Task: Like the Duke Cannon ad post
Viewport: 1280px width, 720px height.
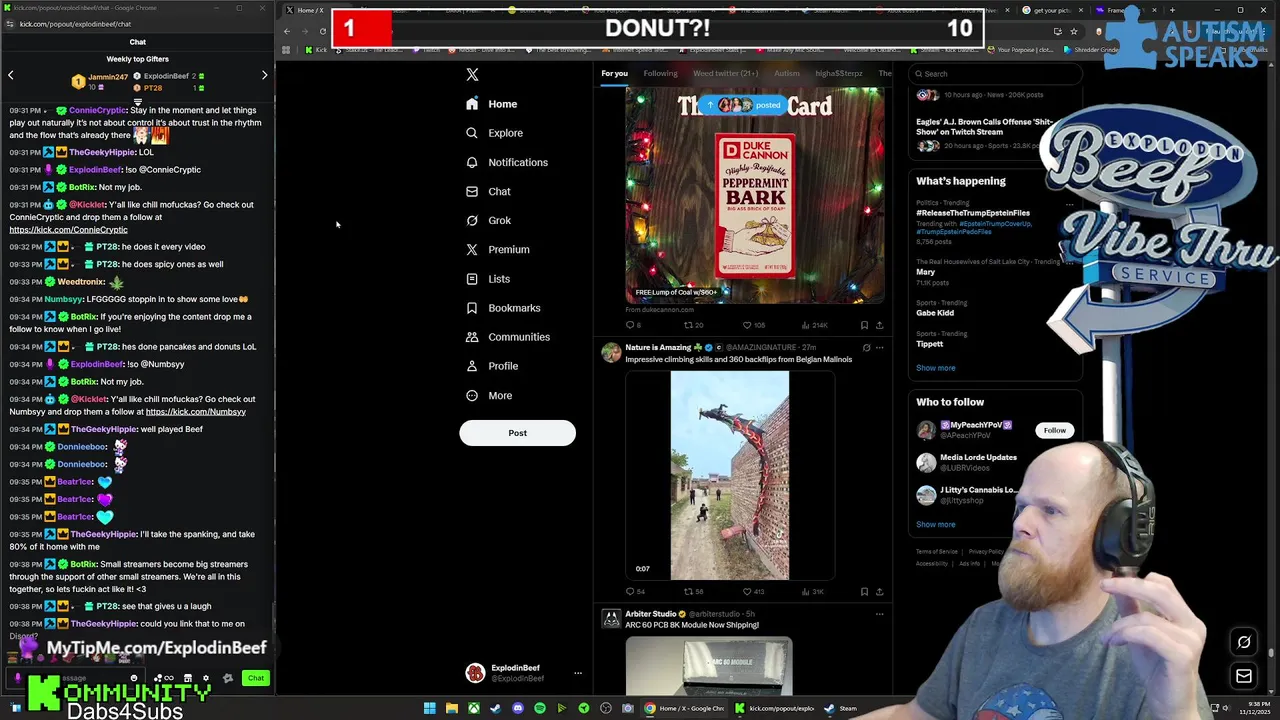Action: coord(753,325)
